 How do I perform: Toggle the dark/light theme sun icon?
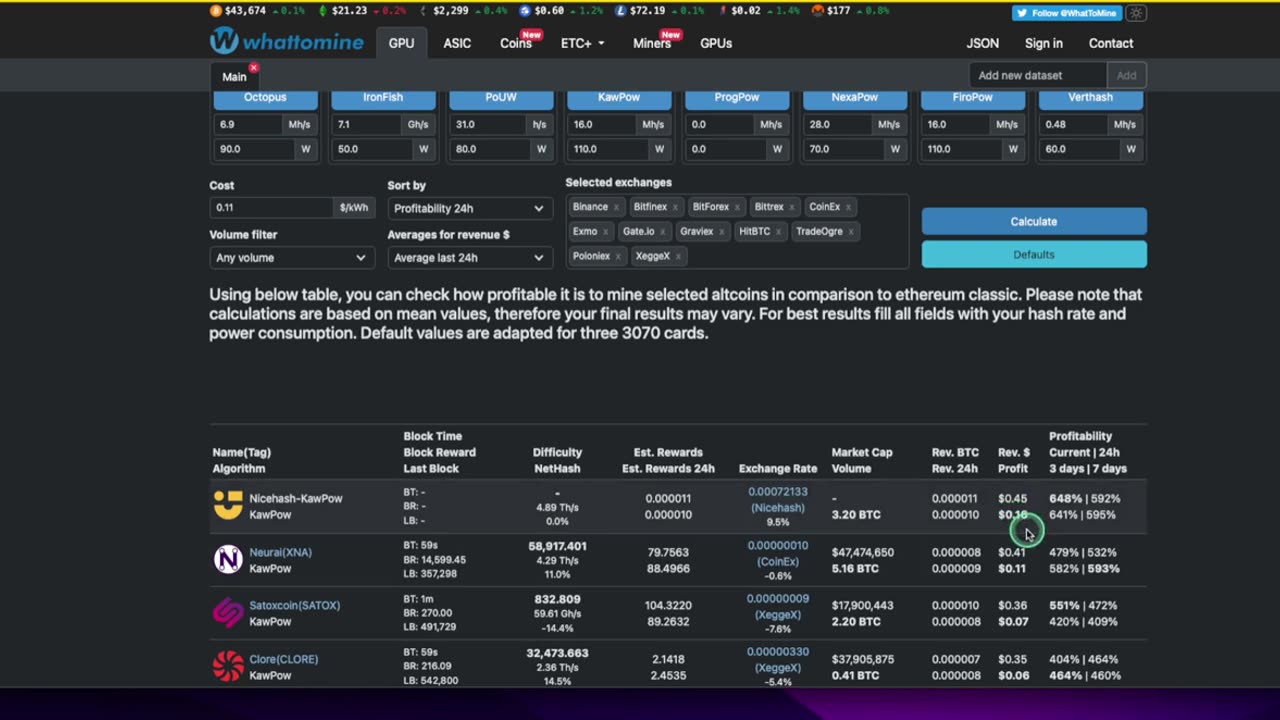(1136, 13)
